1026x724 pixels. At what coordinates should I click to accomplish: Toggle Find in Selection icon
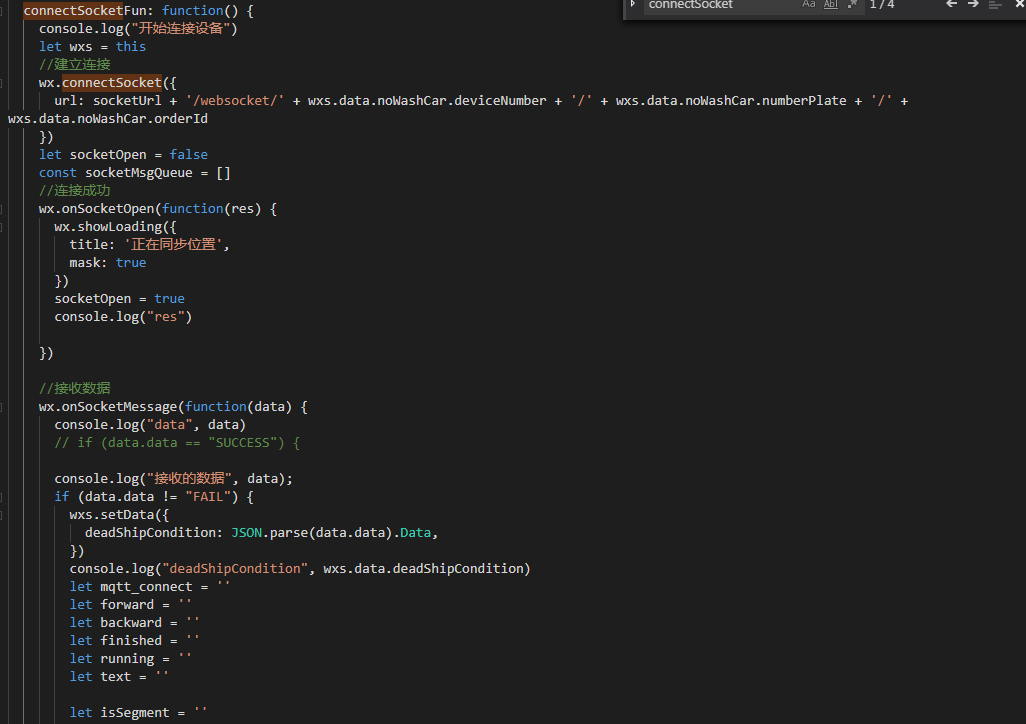(x=995, y=5)
